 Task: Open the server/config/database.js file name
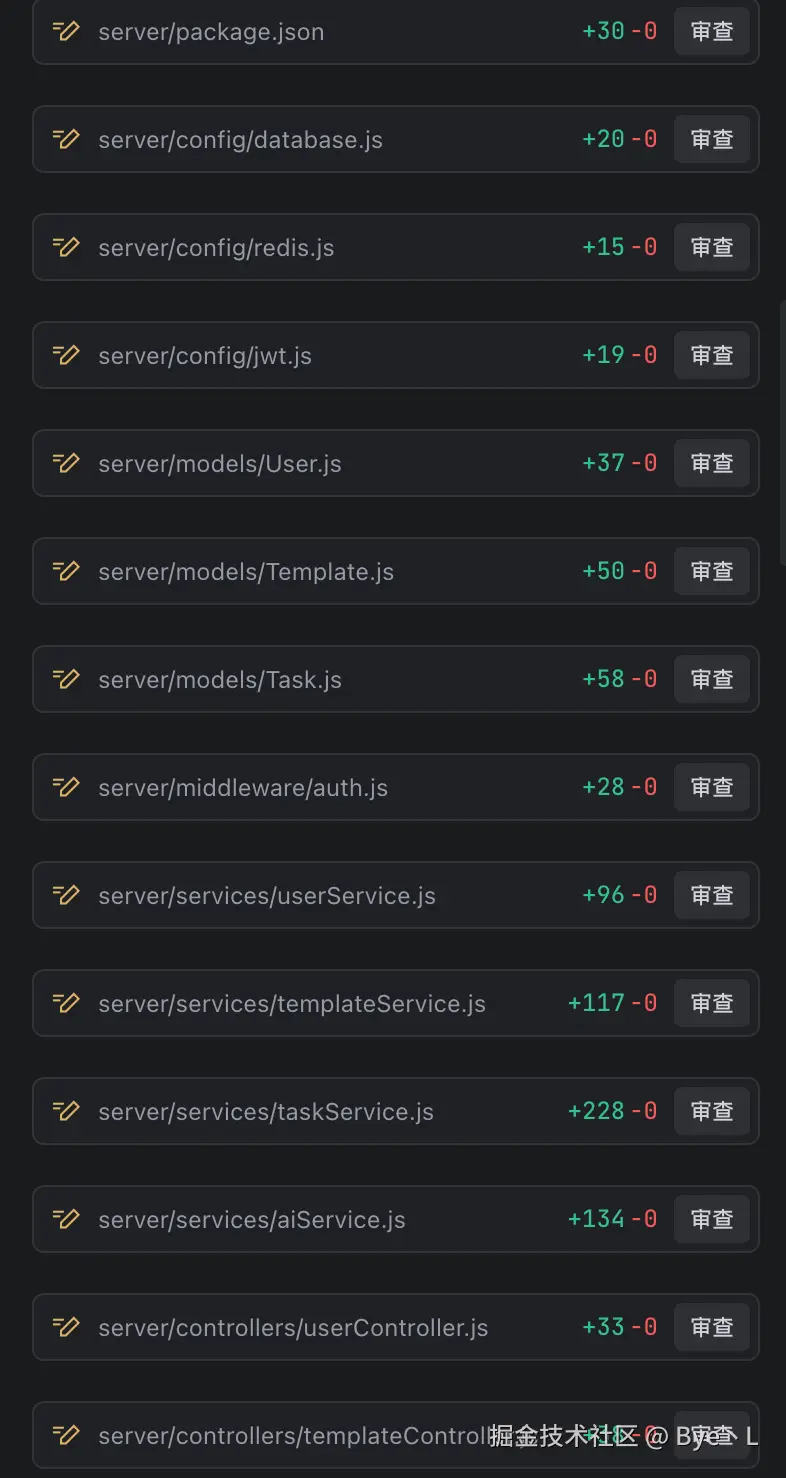[240, 140]
